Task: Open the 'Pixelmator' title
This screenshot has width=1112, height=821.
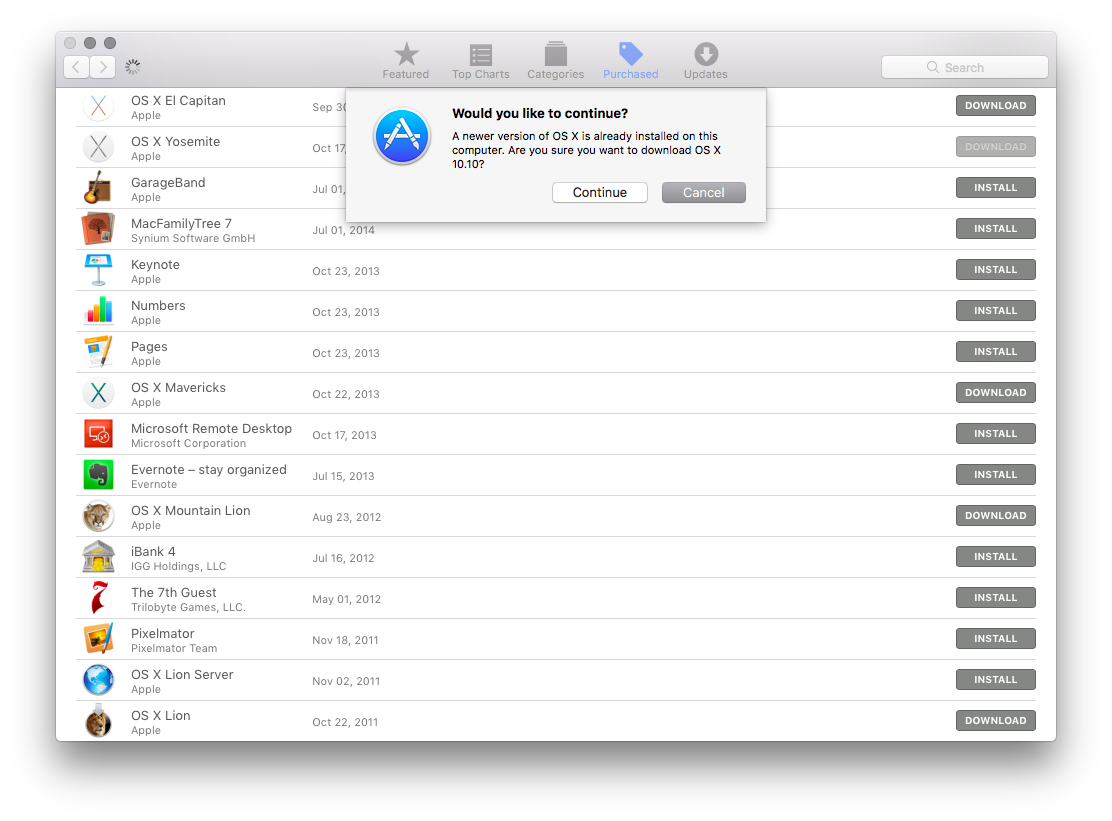Action: coord(162,634)
